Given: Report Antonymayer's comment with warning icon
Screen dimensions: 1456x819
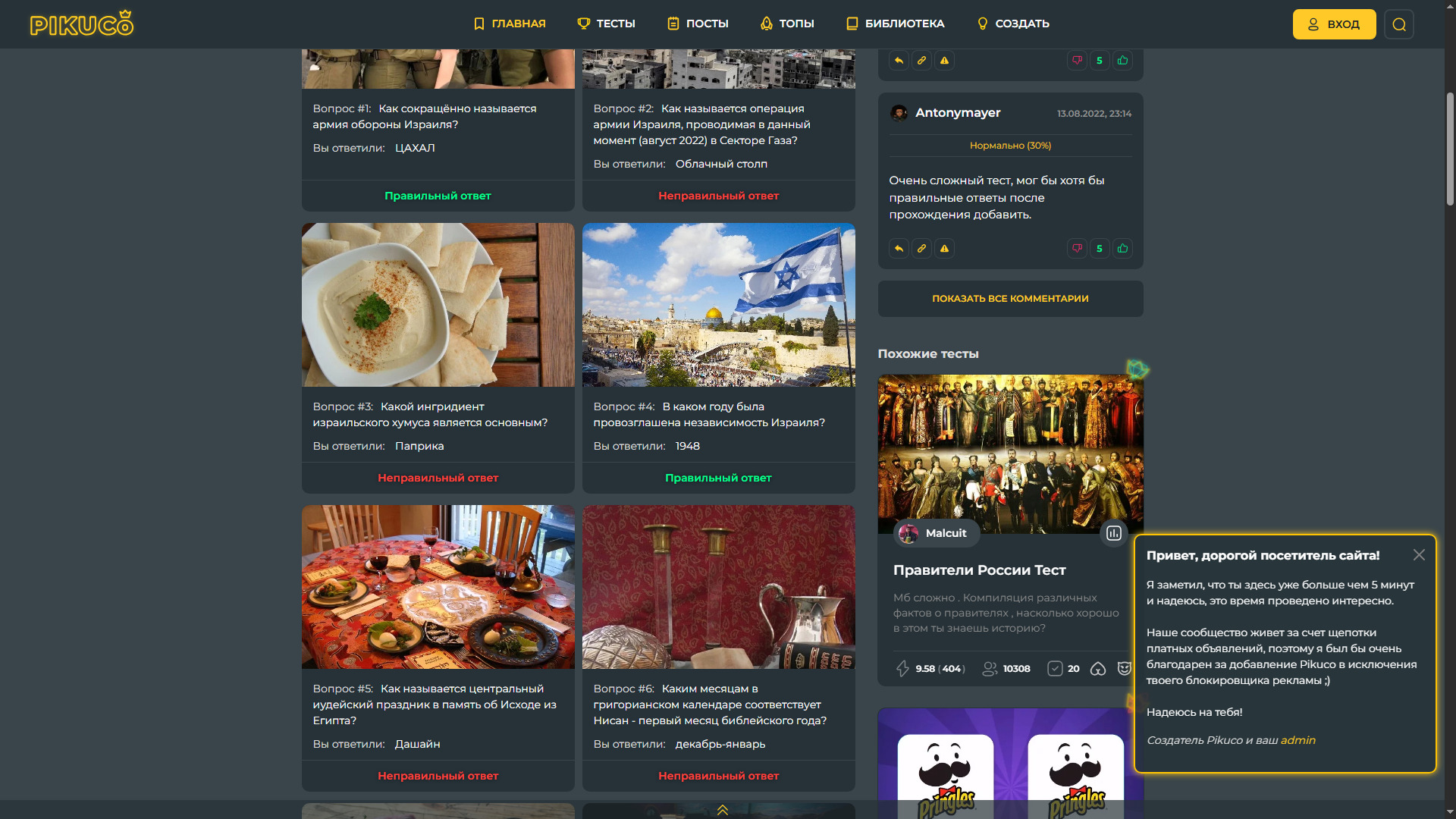Looking at the screenshot, I should (x=944, y=249).
